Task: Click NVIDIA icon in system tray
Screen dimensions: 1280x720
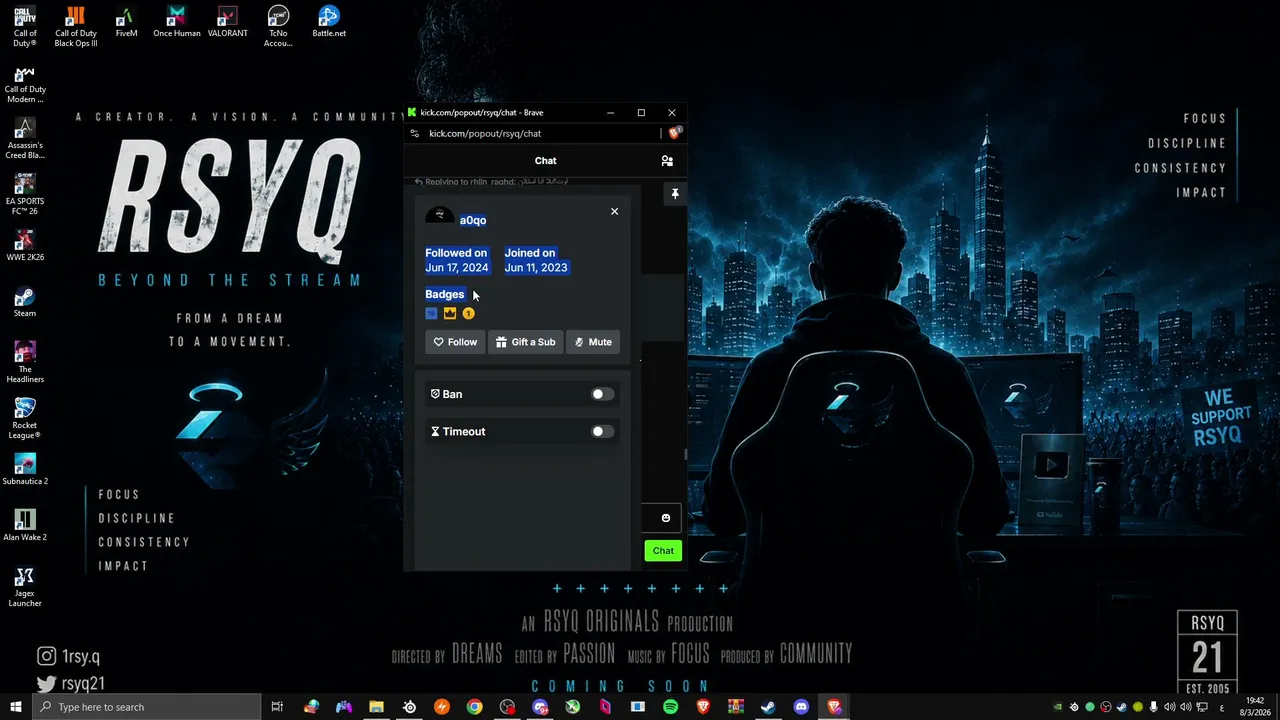Action: pyautogui.click(x=1058, y=707)
